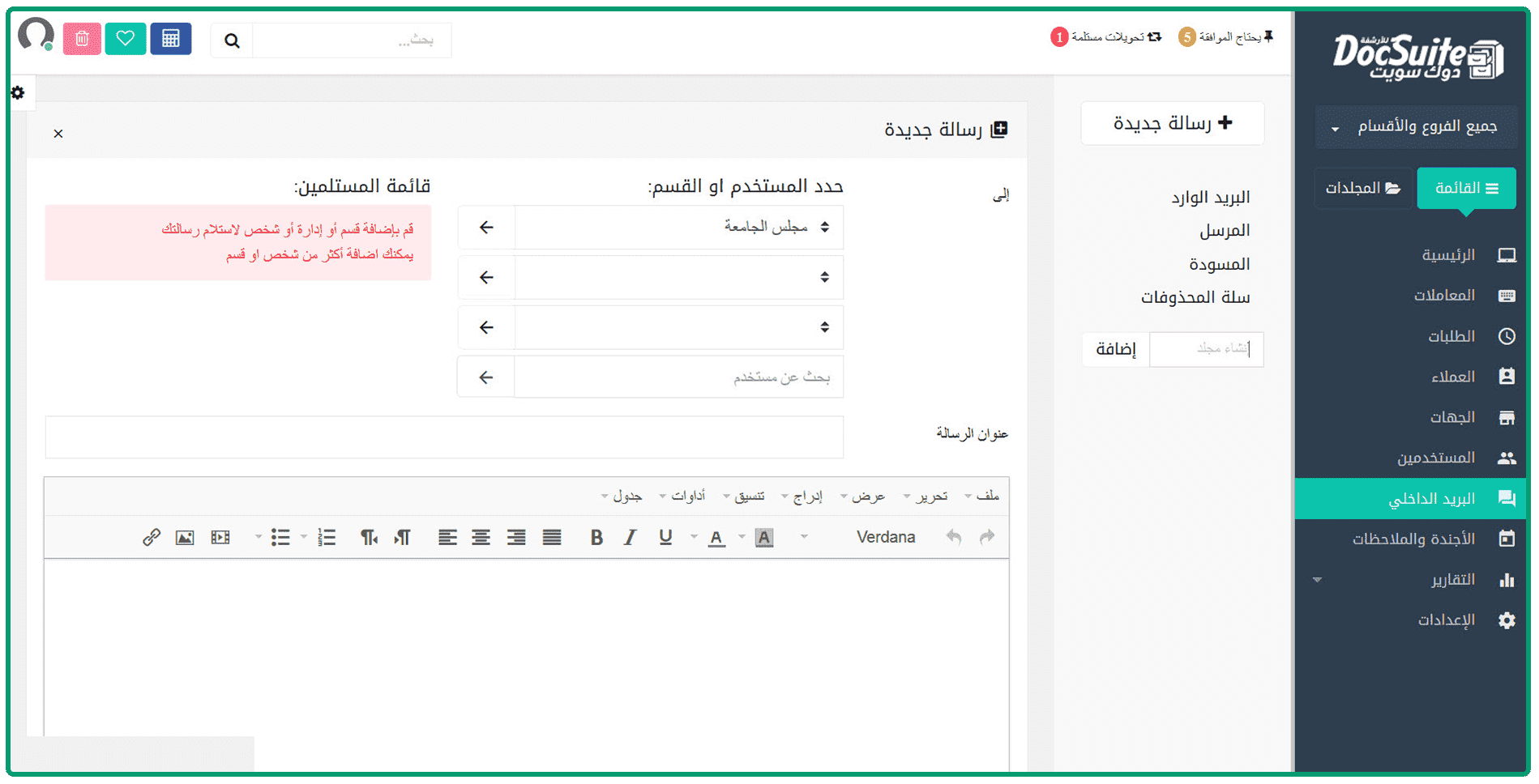Insert media using the film icon
Screen dimensions: 1539x784
point(220,537)
